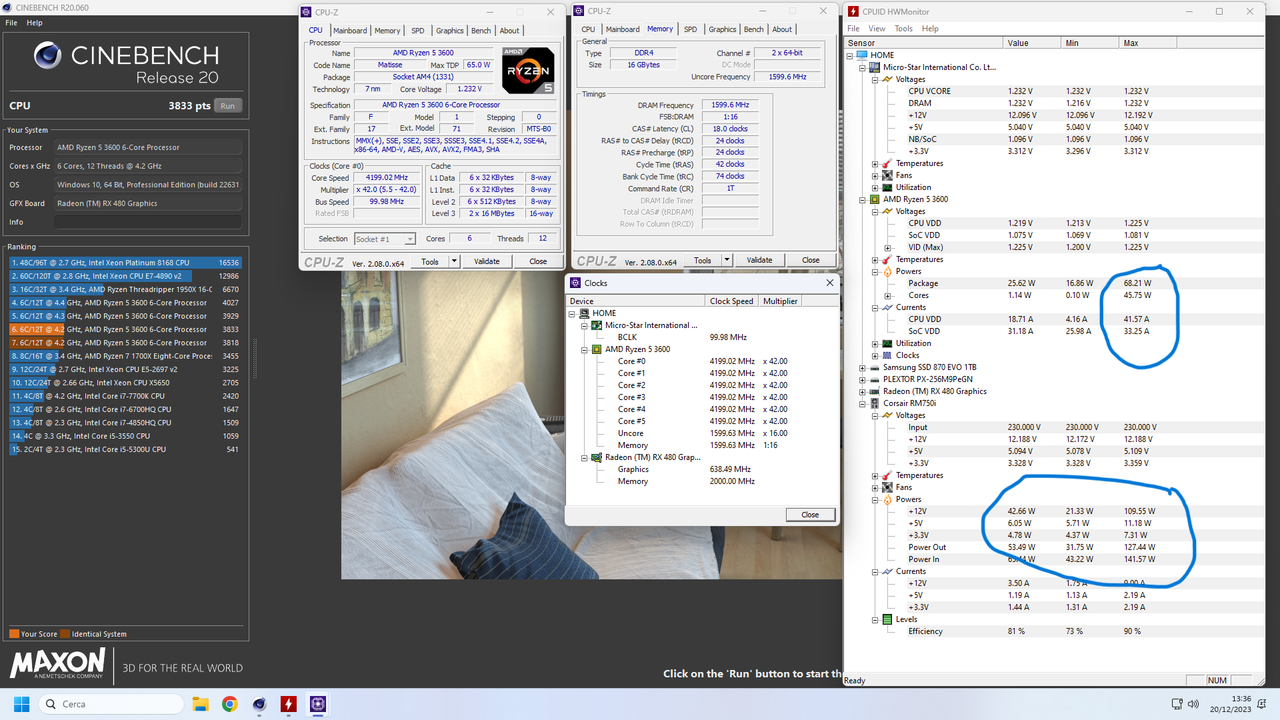Screen dimensions: 1280x720
Task: Collapse the HOME root node in HWMonitor
Action: point(851,55)
